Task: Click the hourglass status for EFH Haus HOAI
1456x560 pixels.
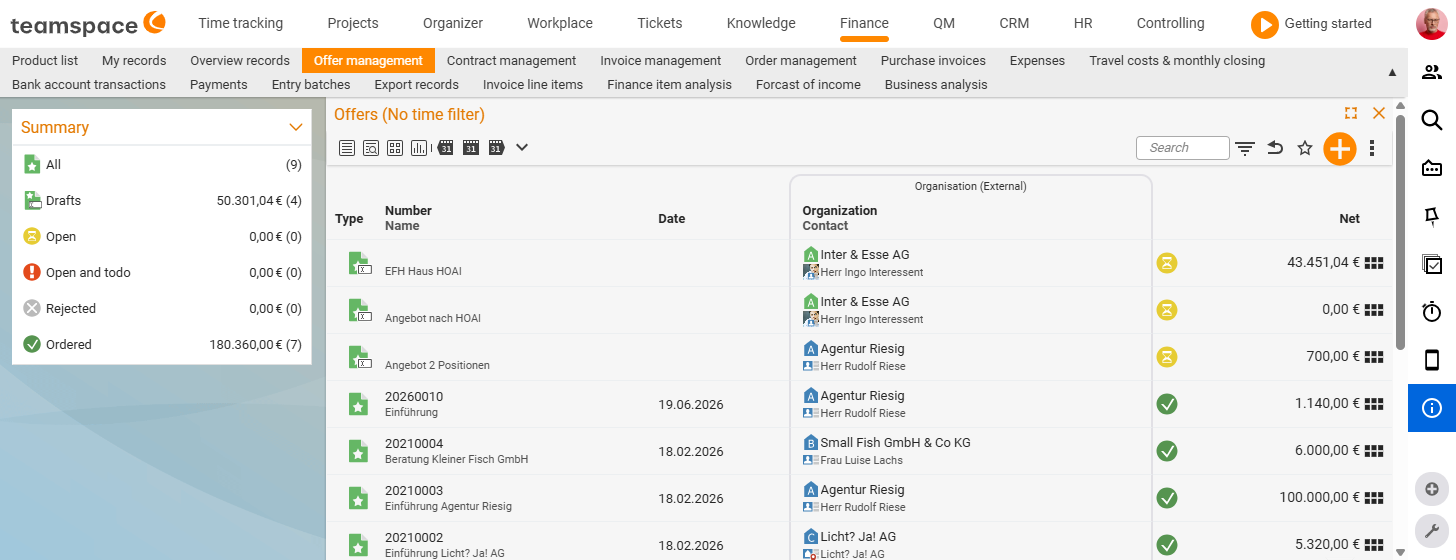Action: [1167, 263]
